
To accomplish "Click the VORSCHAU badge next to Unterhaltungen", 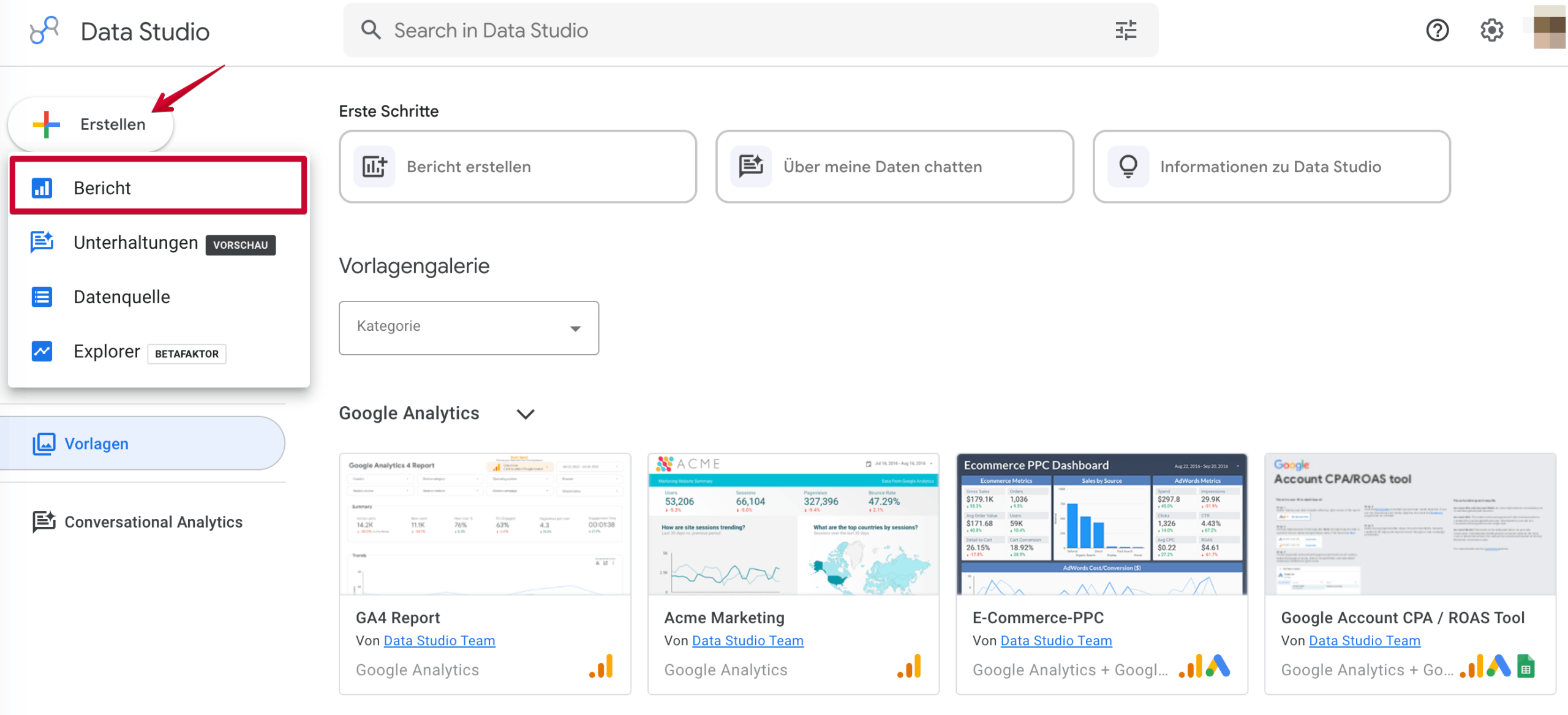I will click(x=241, y=245).
